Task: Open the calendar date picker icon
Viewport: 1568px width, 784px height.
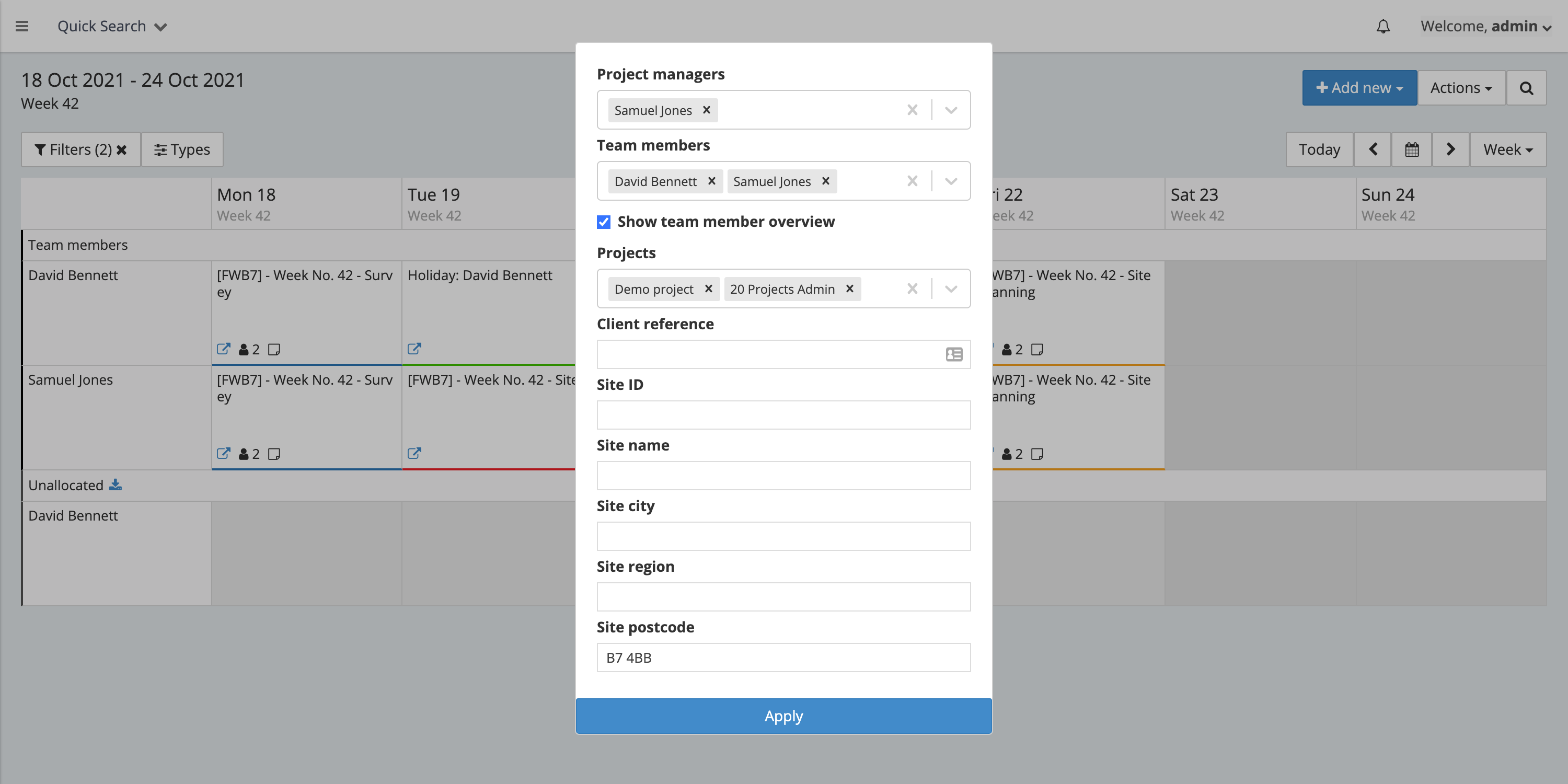Action: [x=1412, y=149]
